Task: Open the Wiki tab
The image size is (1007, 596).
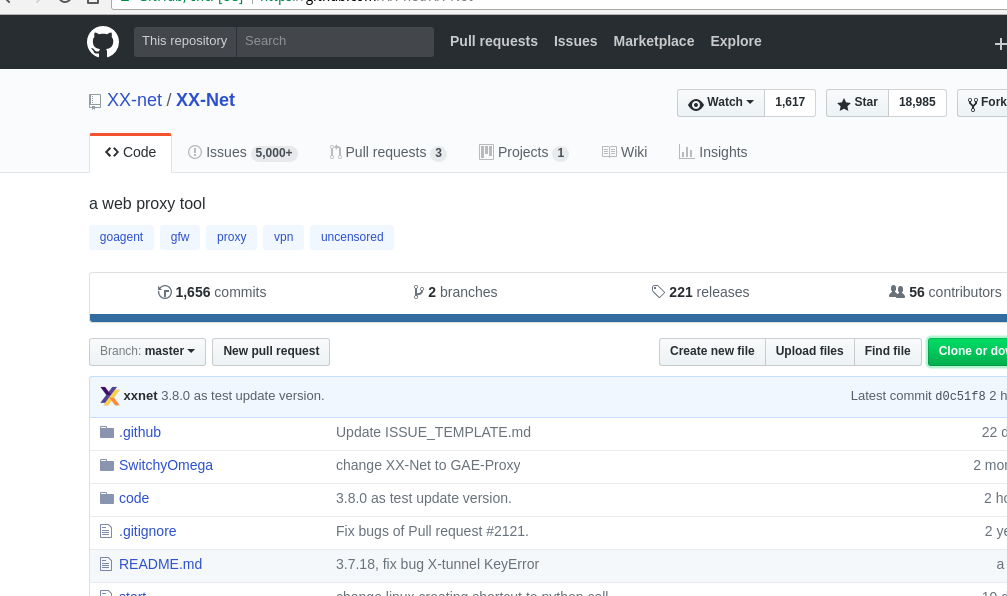Action: coord(624,153)
